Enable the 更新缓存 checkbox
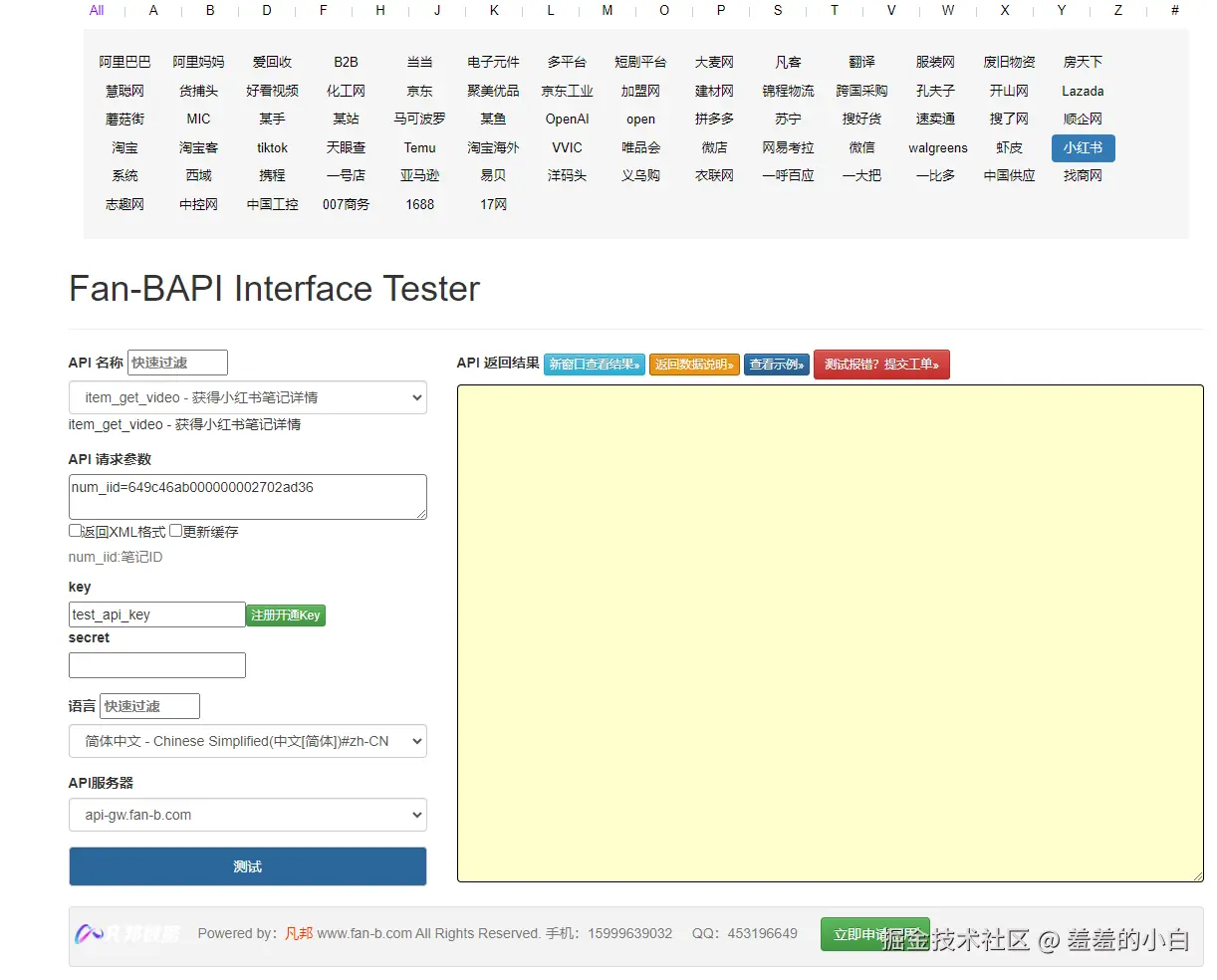Image resolution: width=1217 pixels, height=980 pixels. coord(175,531)
